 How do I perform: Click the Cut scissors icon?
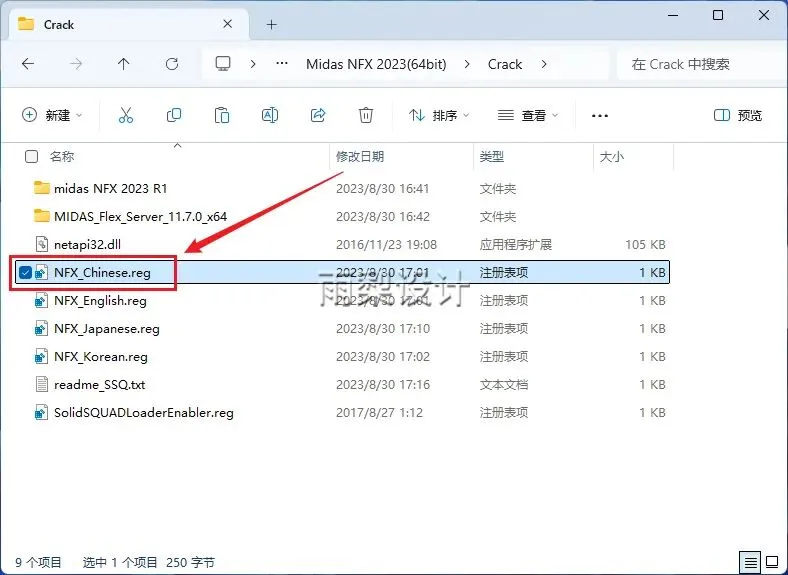(126, 115)
